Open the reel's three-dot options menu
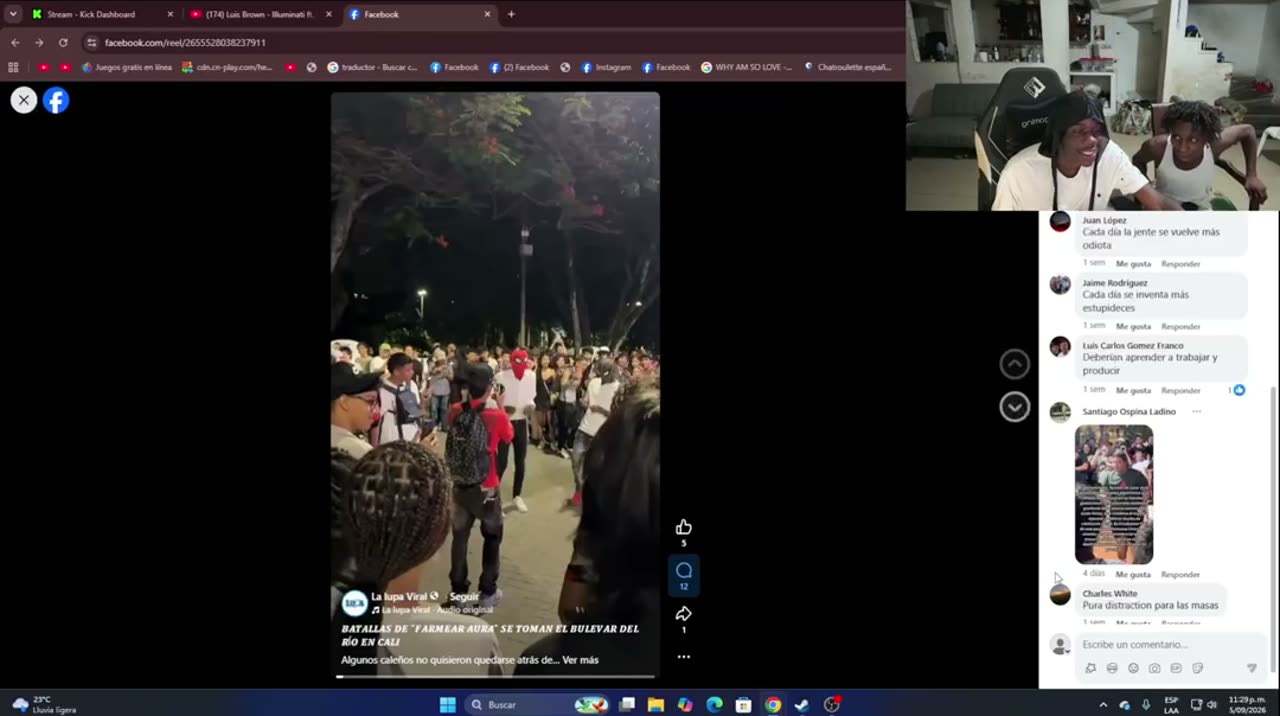The height and width of the screenshot is (716, 1280). pos(684,657)
